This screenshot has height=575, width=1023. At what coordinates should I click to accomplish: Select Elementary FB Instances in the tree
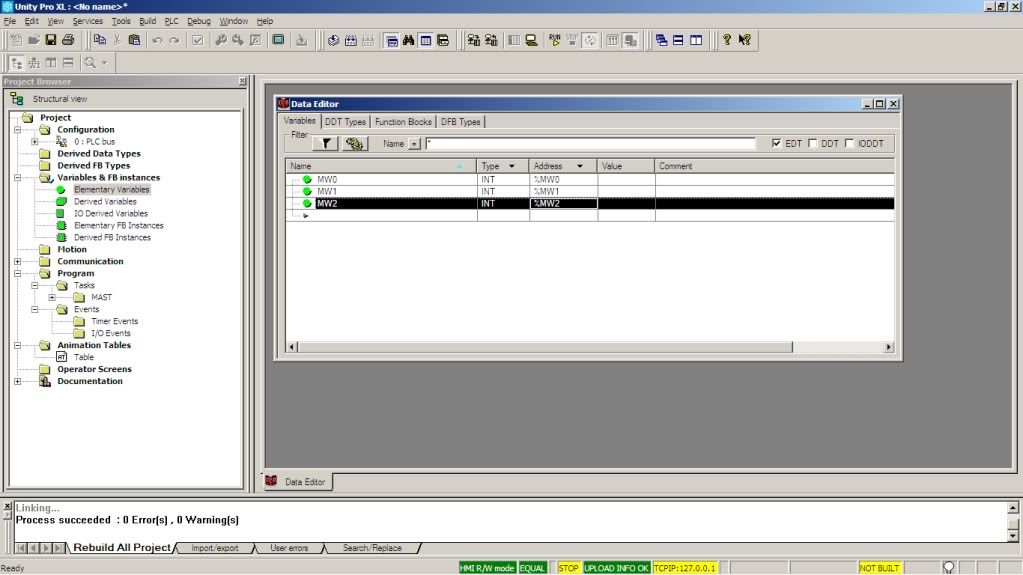click(x=119, y=225)
